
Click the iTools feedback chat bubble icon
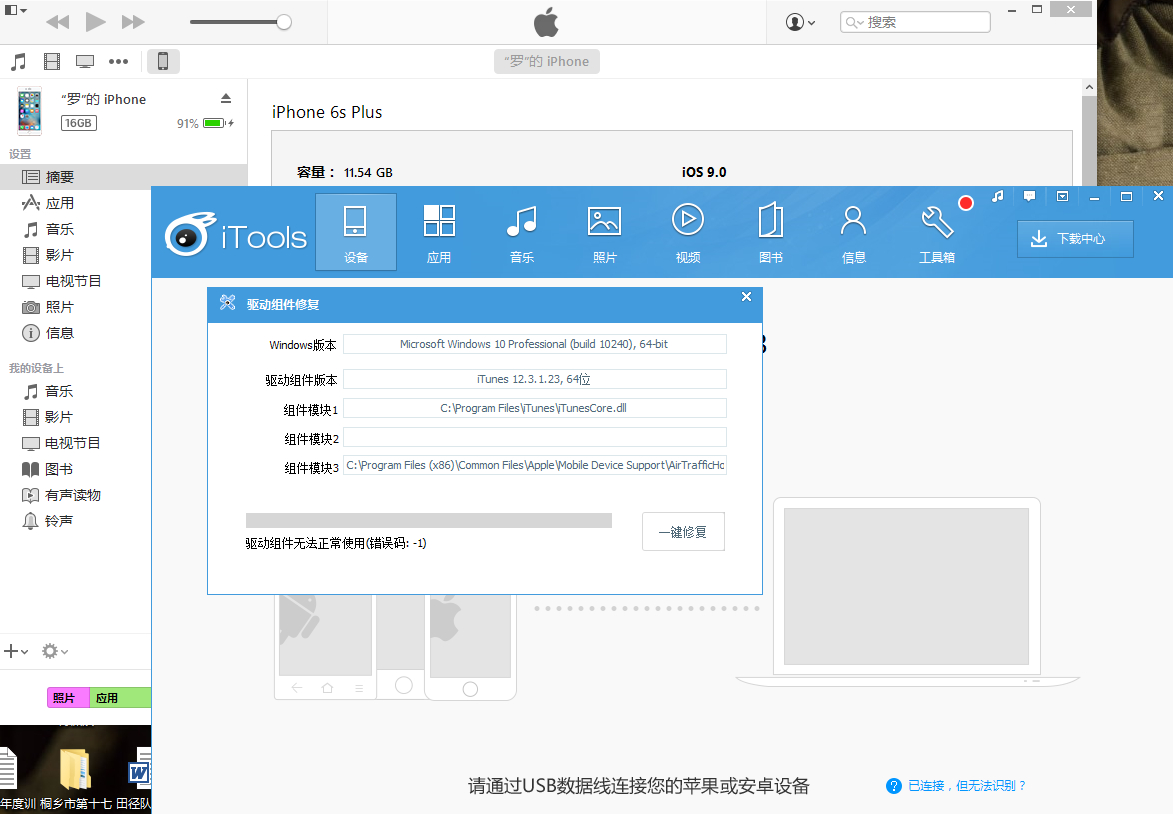1029,196
